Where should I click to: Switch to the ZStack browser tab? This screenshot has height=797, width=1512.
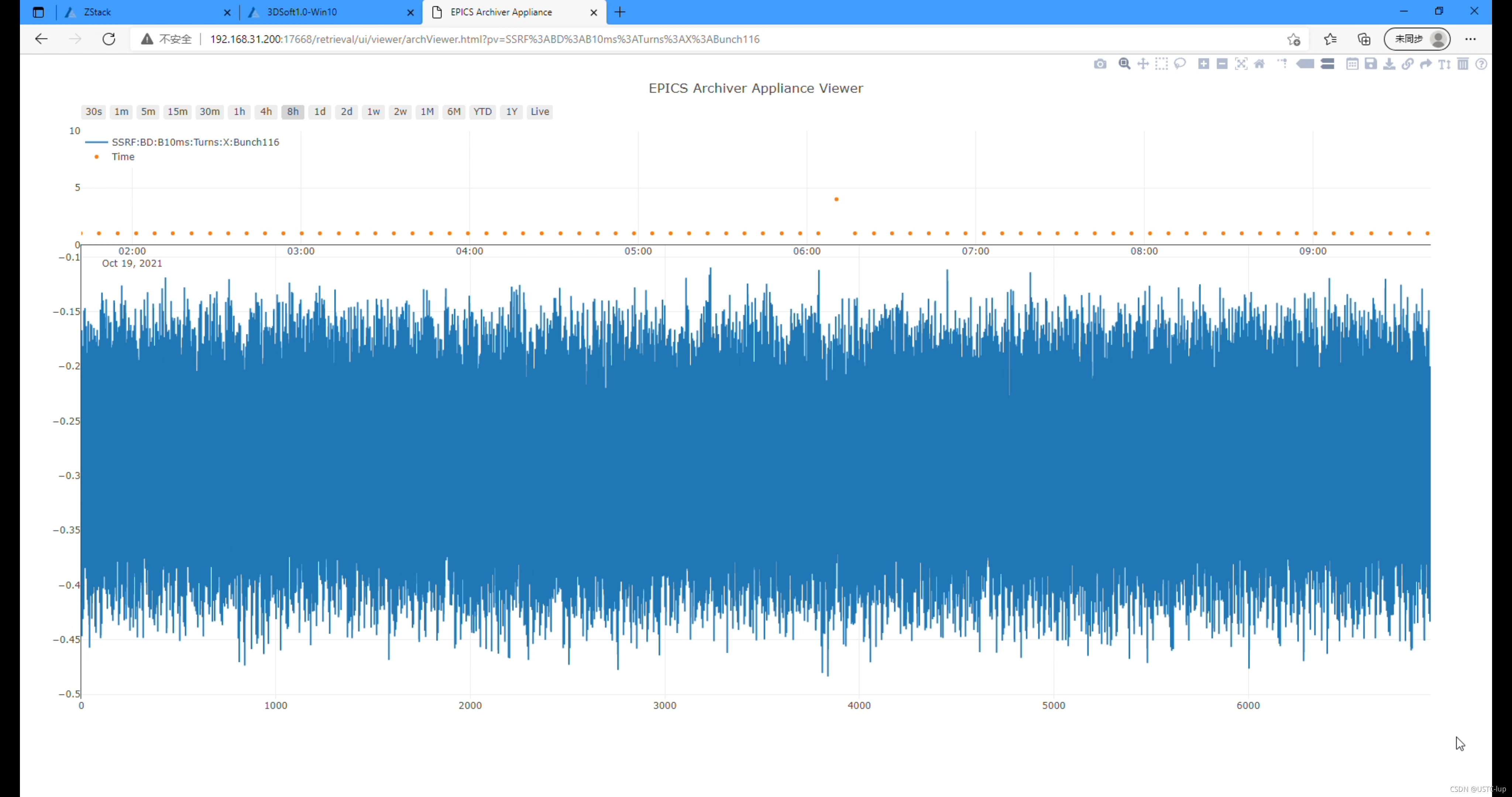[x=97, y=12]
